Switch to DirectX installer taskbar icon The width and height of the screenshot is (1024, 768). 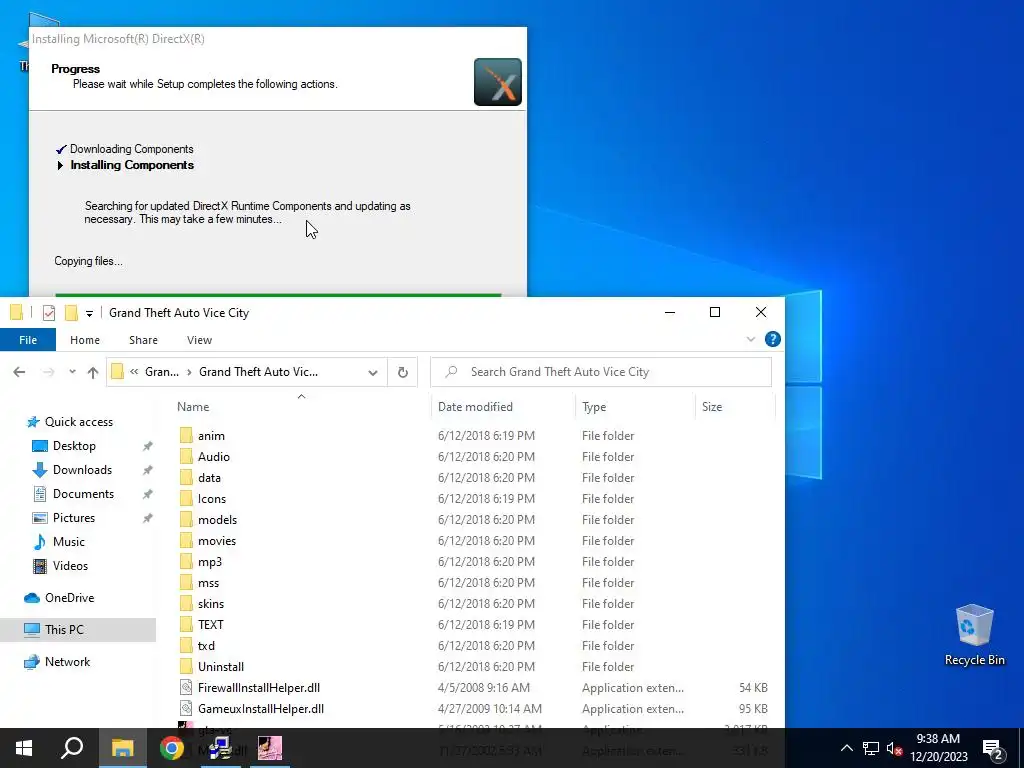click(x=221, y=748)
